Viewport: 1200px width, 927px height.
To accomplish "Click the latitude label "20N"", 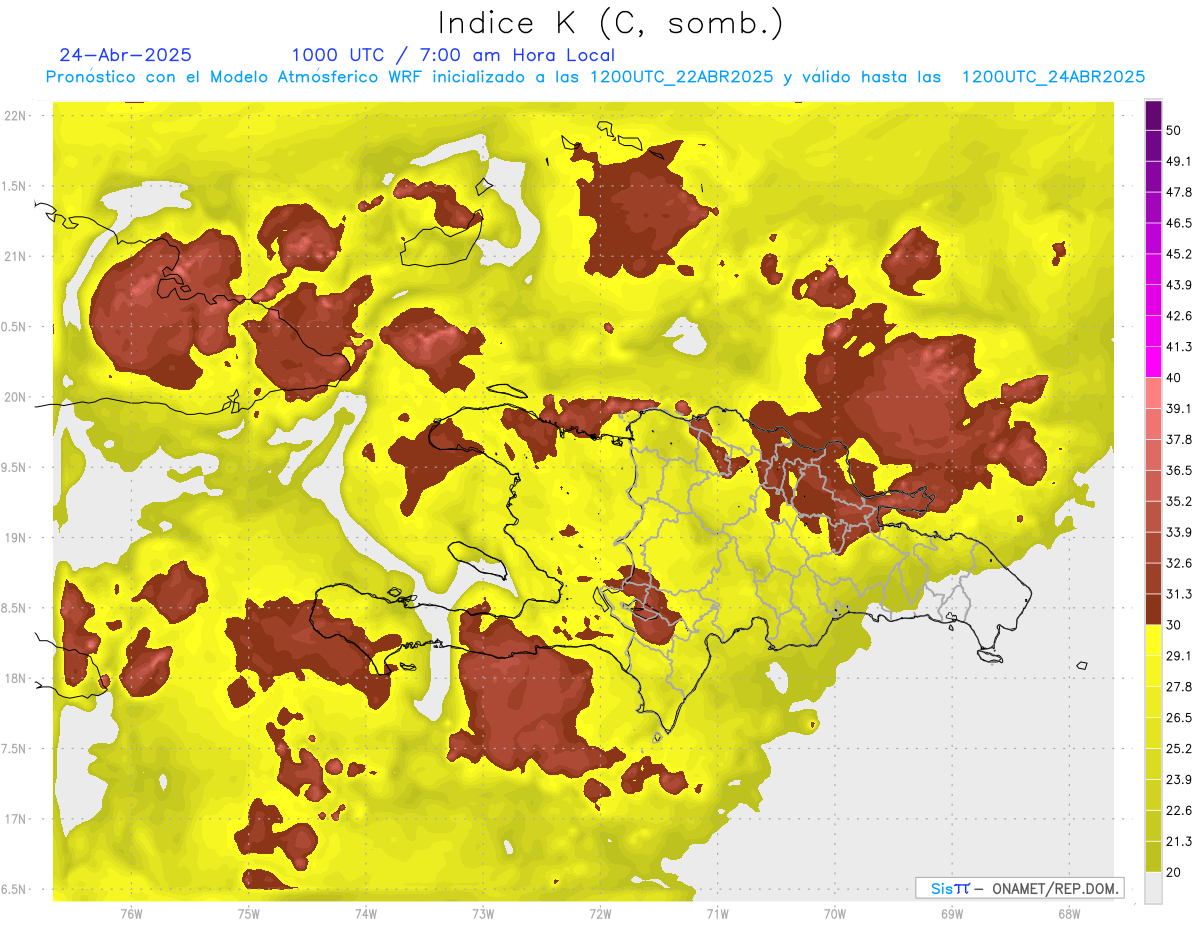I will [x=15, y=398].
